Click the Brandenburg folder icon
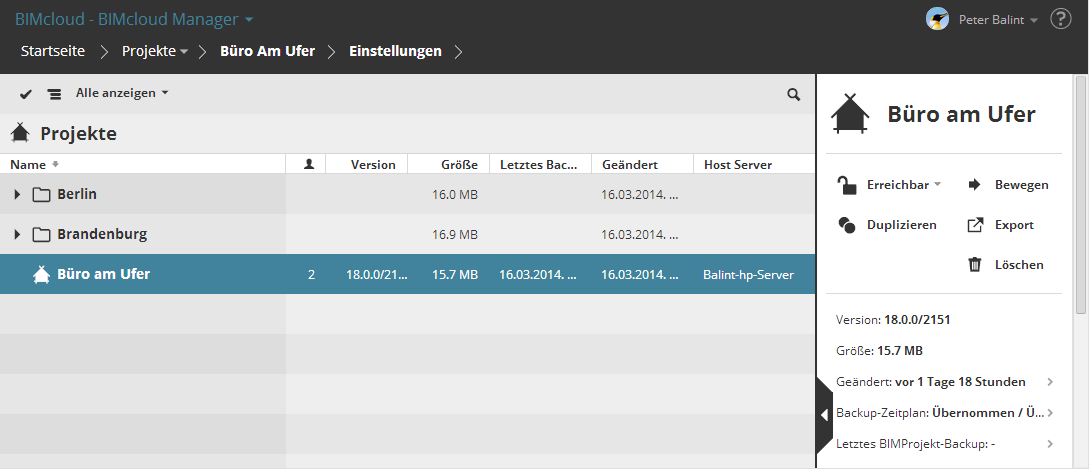This screenshot has height=469, width=1089. (42, 235)
